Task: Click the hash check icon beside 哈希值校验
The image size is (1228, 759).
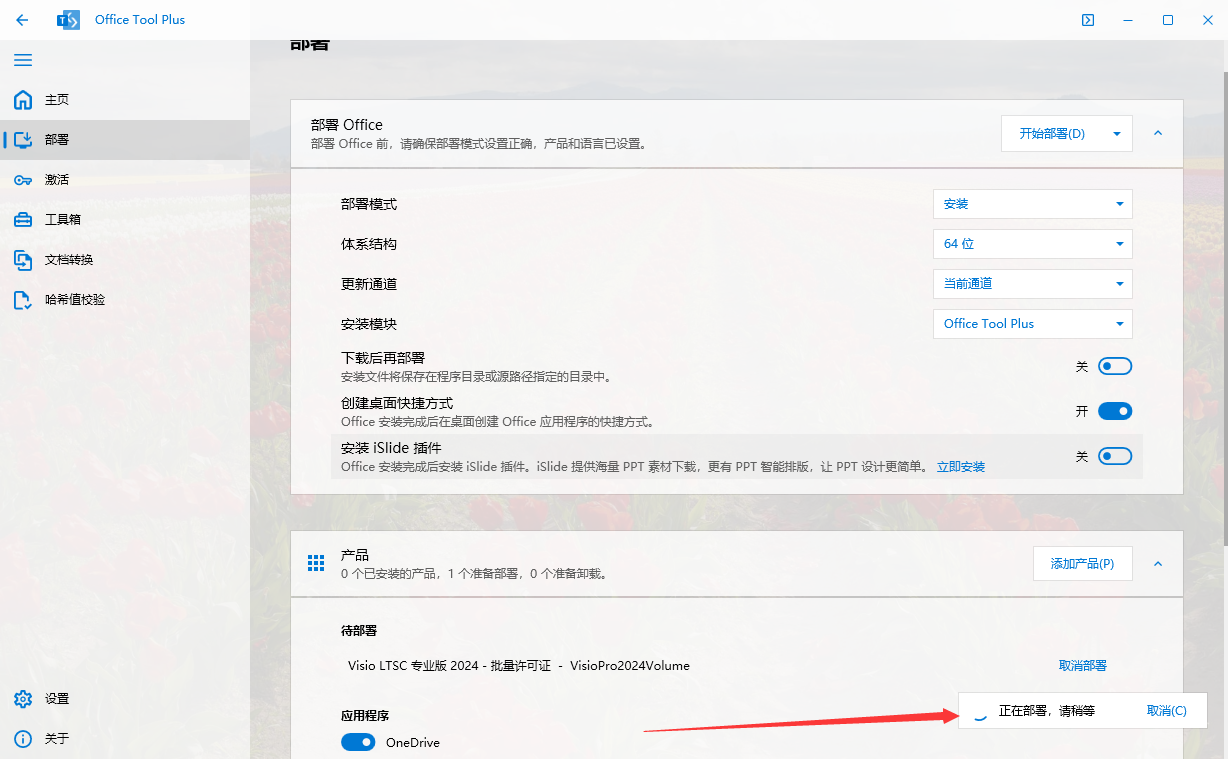Action: [23, 300]
